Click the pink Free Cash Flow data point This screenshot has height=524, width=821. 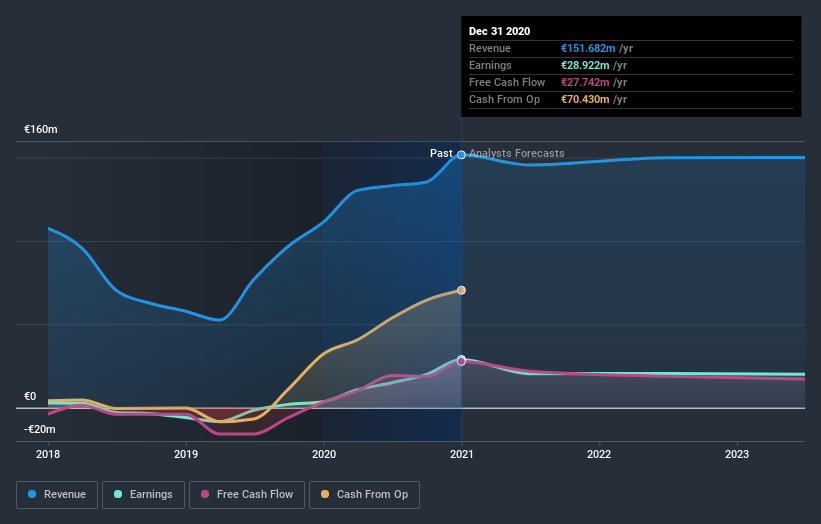coord(461,362)
